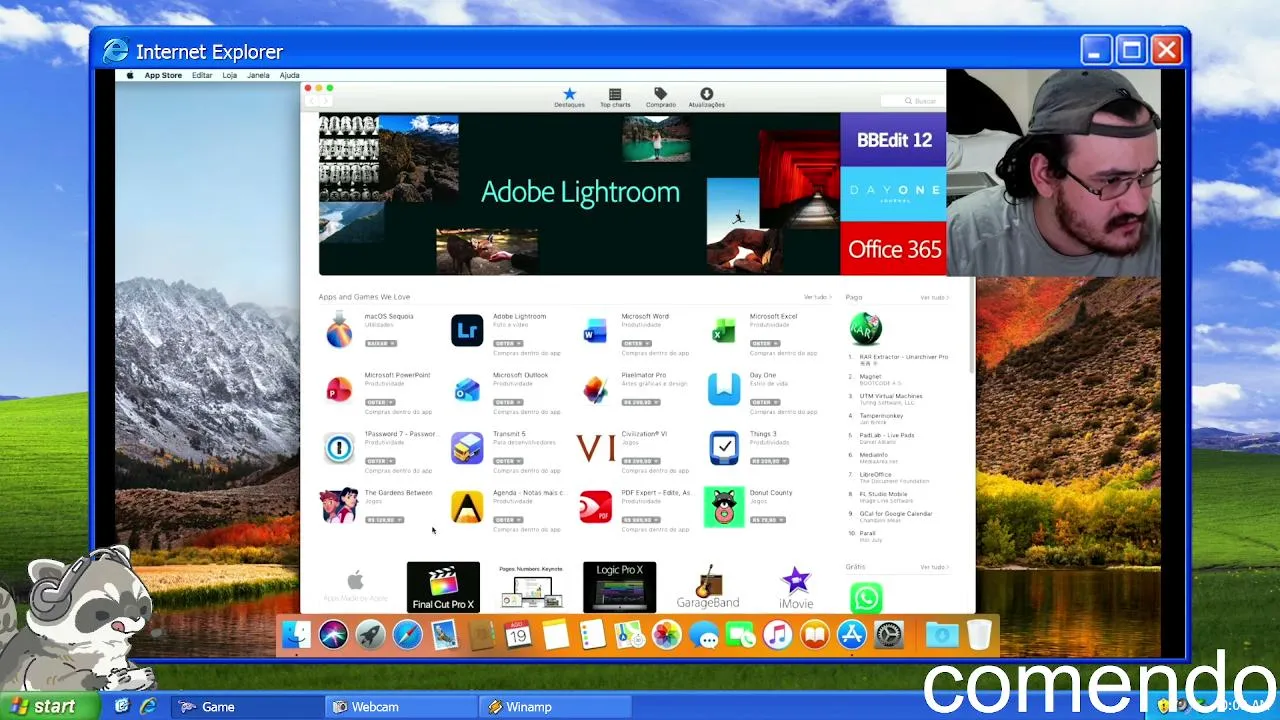This screenshot has width=1280, height=720.
Task: Open the Adobe Lightroom Lr icon
Action: (467, 330)
